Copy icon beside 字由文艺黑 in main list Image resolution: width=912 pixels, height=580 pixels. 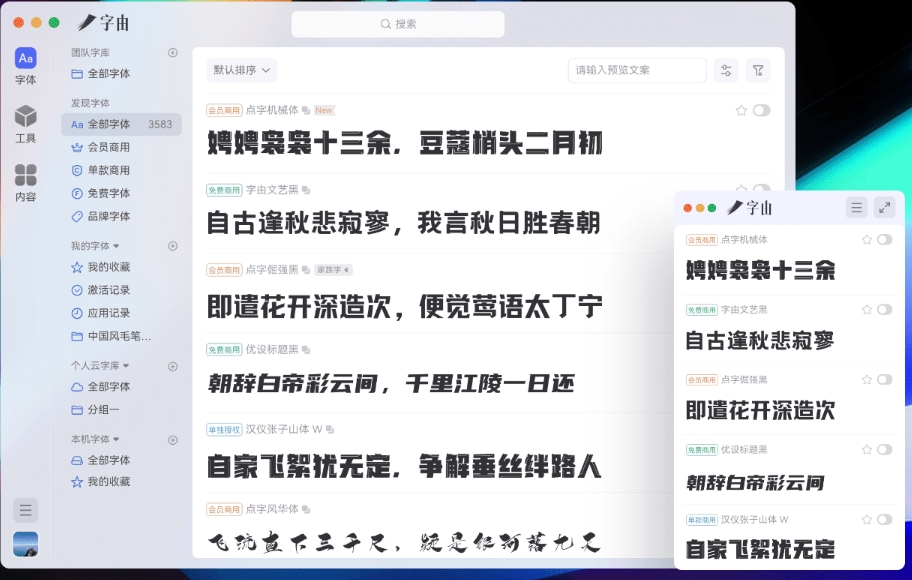pyautogui.click(x=306, y=190)
